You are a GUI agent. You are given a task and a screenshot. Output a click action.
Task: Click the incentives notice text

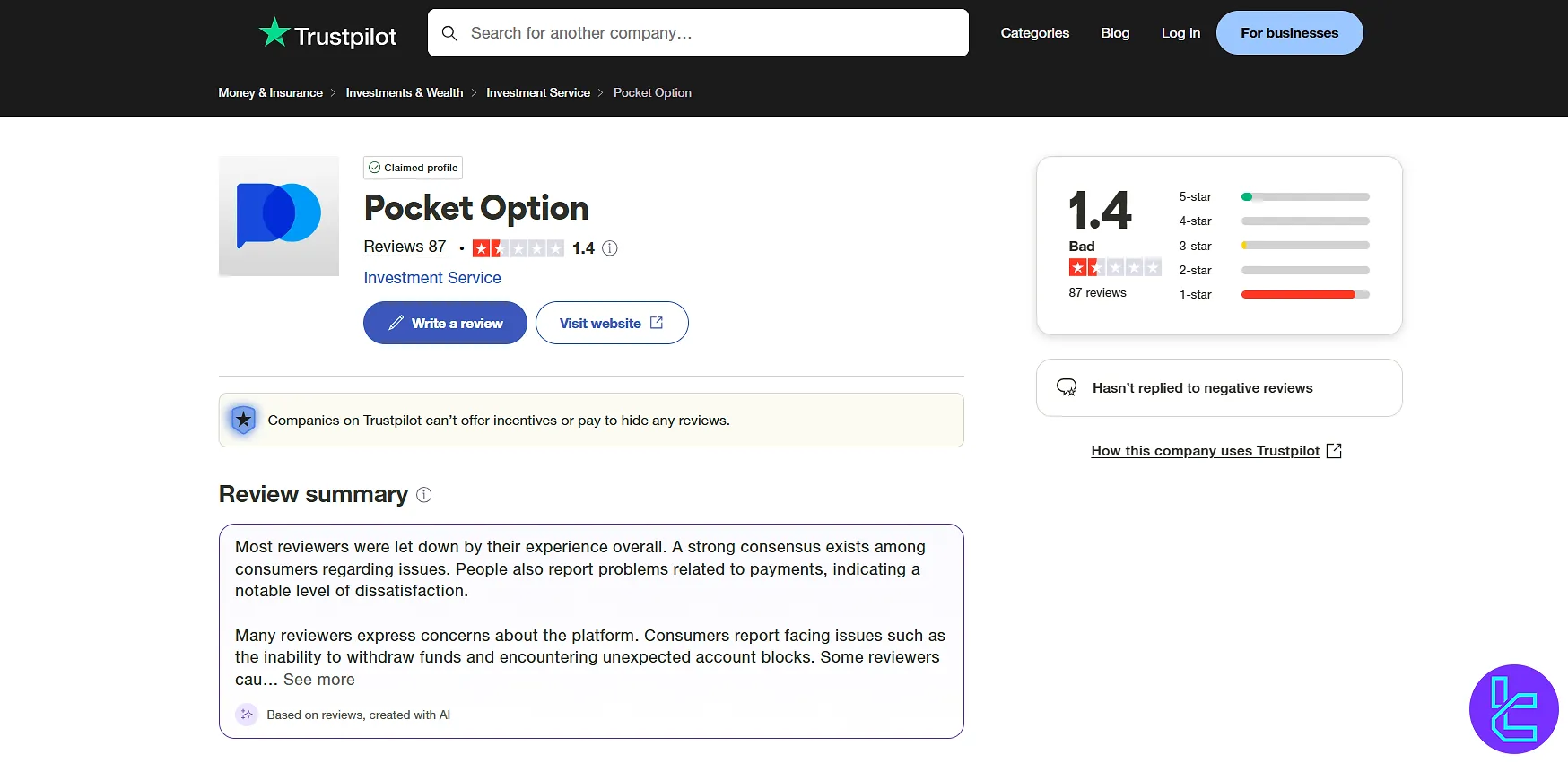[499, 421]
